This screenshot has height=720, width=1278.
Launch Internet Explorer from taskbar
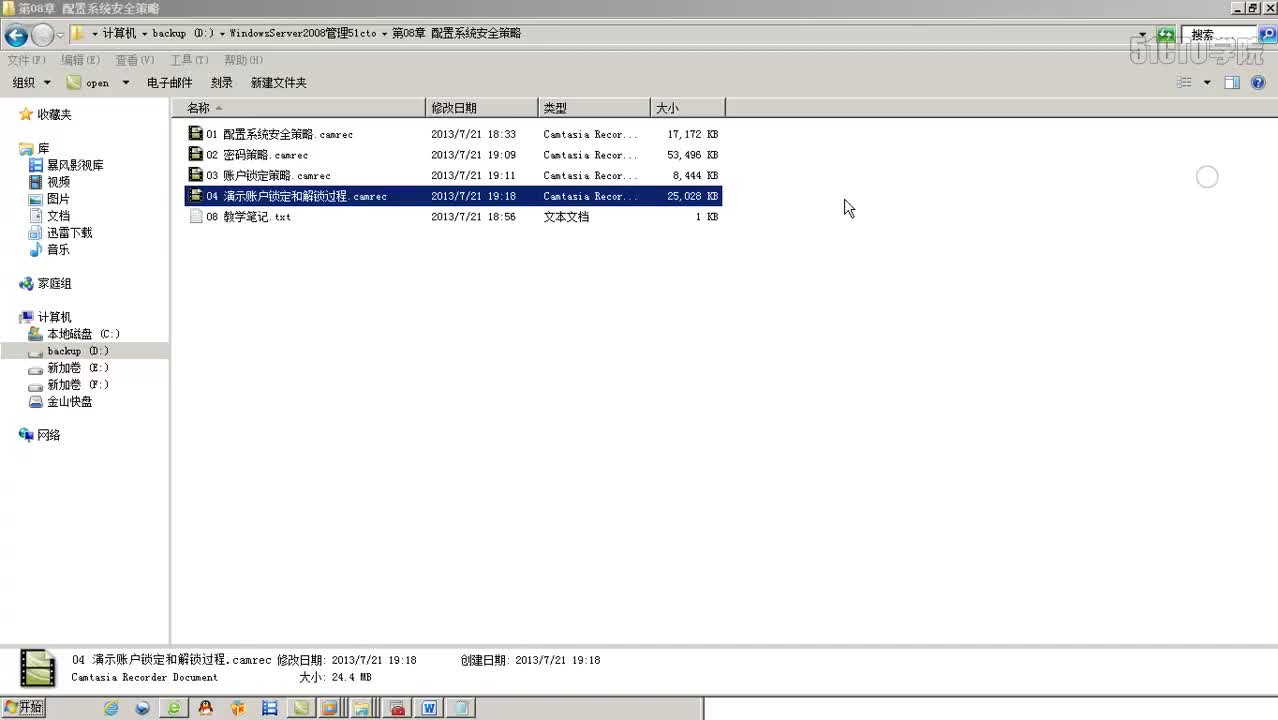coord(111,708)
